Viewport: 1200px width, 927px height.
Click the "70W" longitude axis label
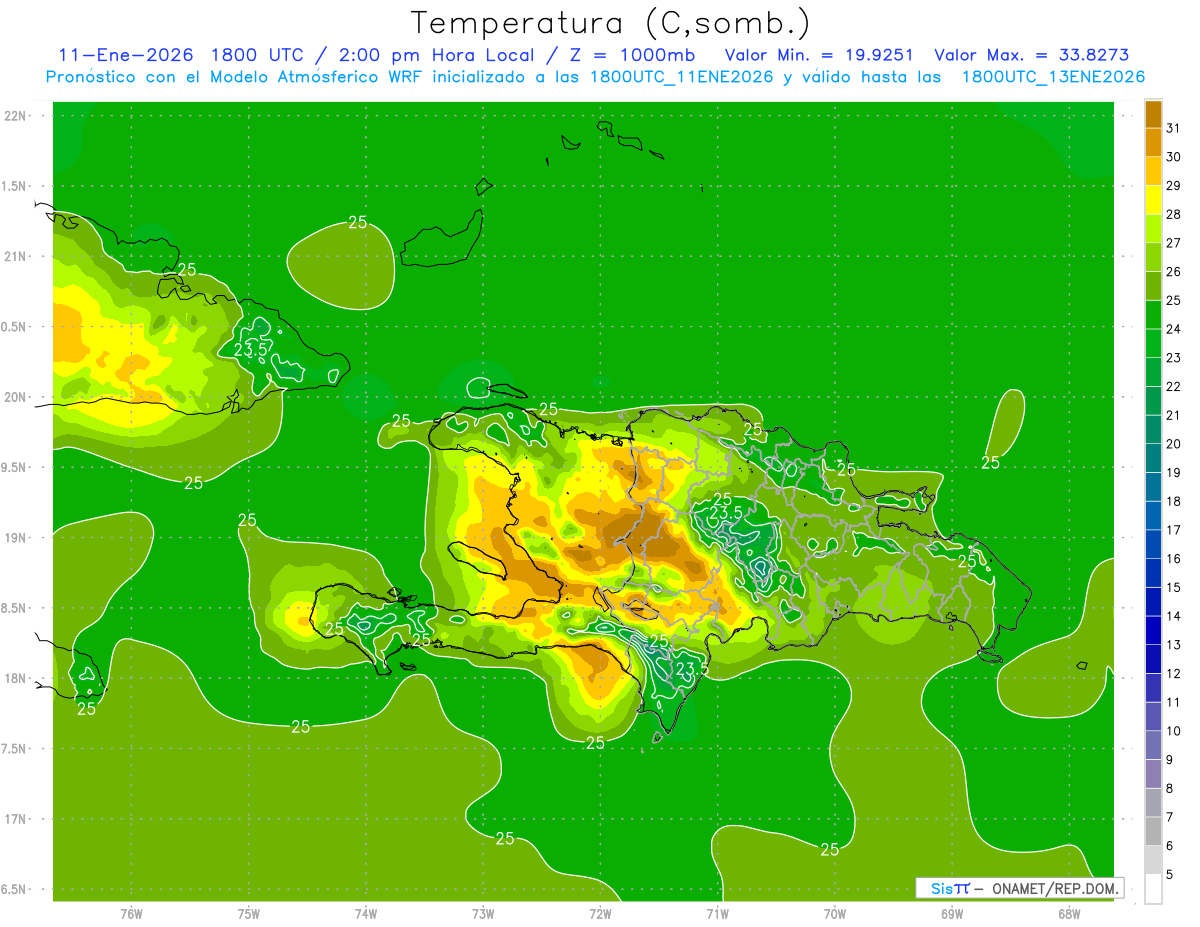[x=834, y=913]
